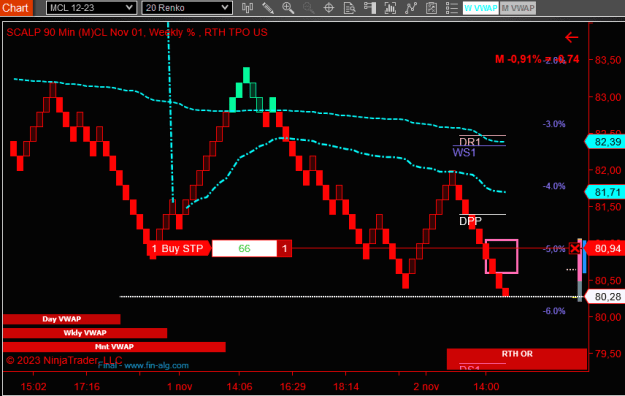Screen dimensions: 625x396
Task: Click the -4.0% level label
Action: click(554, 186)
